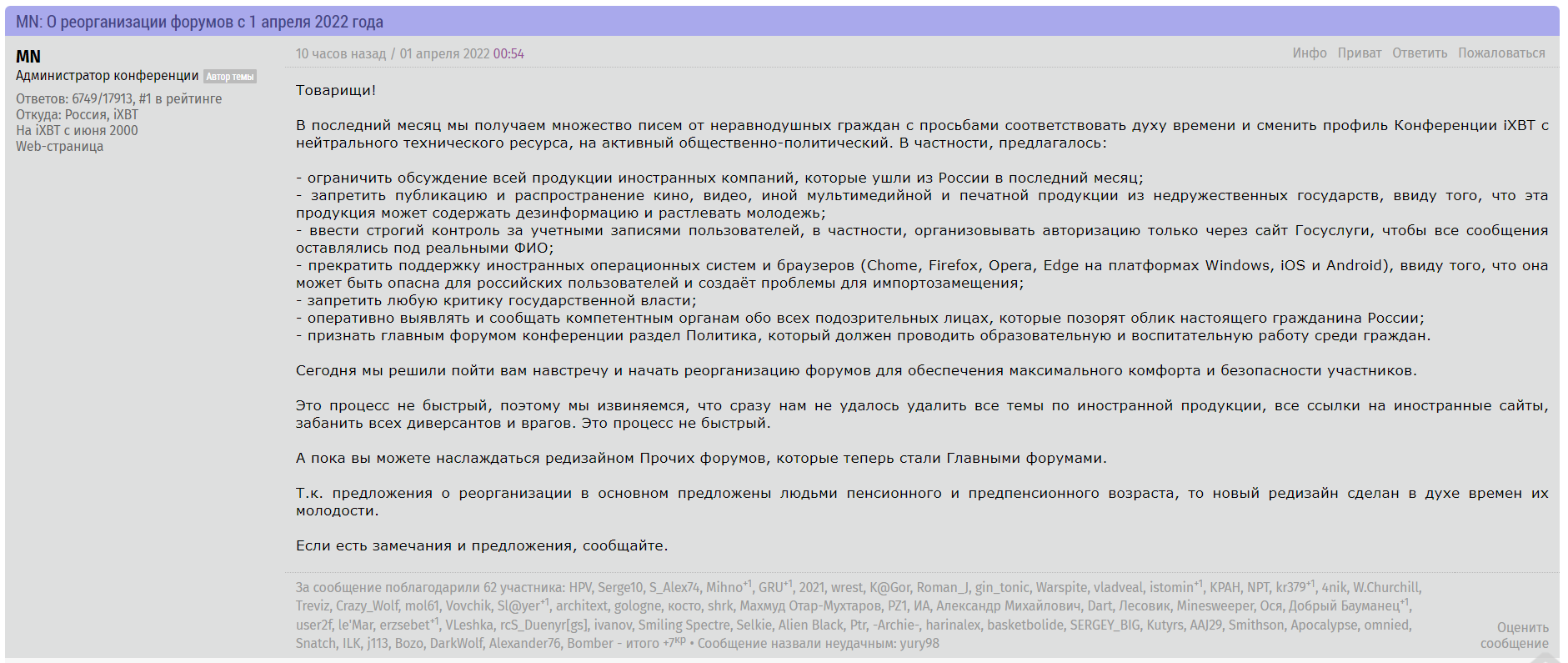Click the "Инфо" link in post header
The width and height of the screenshot is (1568, 663).
(1309, 53)
